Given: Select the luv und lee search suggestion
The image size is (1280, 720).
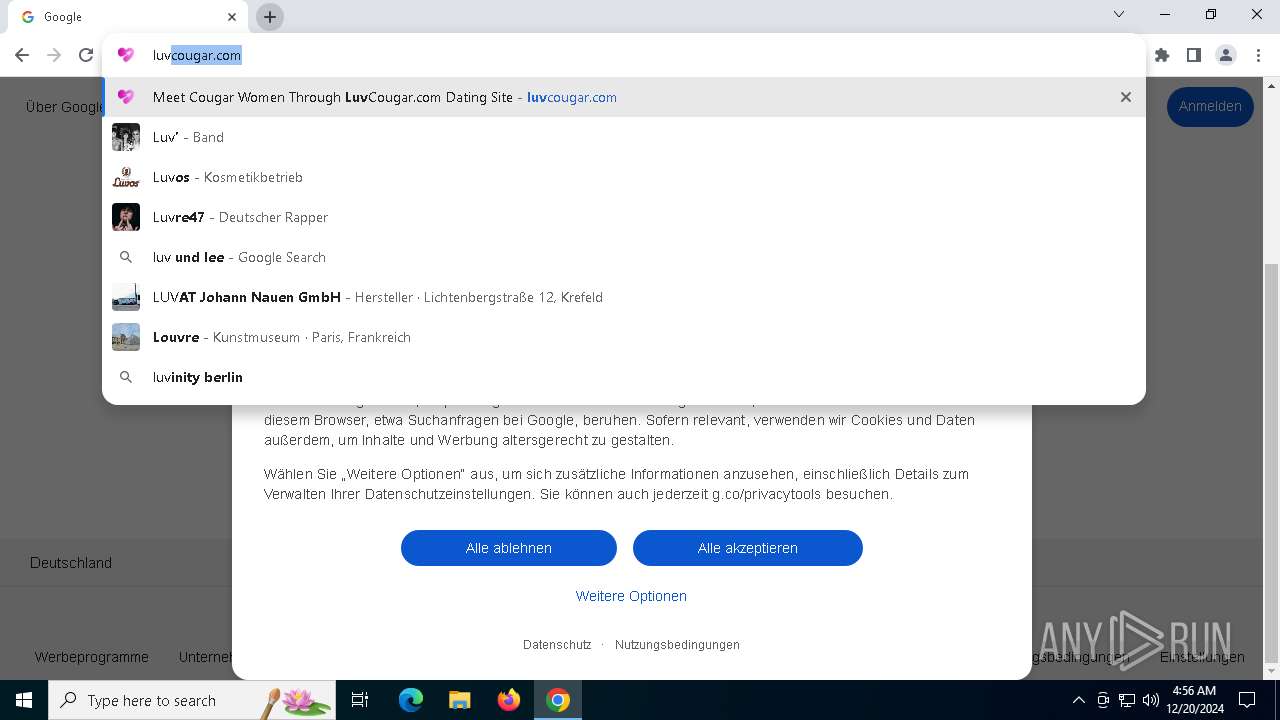Looking at the screenshot, I should [x=624, y=257].
